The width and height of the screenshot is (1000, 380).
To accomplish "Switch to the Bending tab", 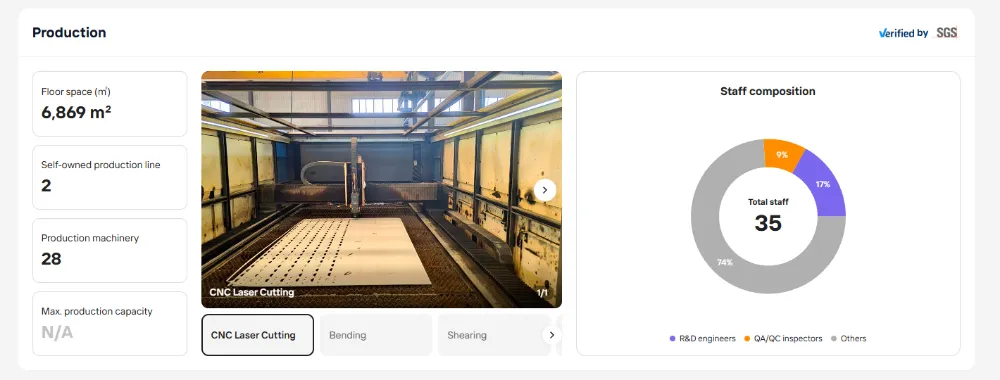I will (376, 335).
